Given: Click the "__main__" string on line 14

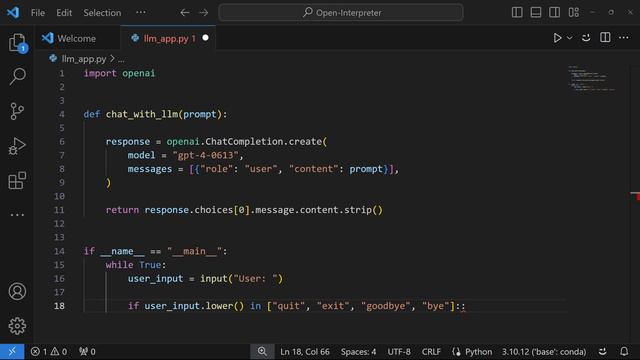Looking at the screenshot, I should pyautogui.click(x=194, y=251).
